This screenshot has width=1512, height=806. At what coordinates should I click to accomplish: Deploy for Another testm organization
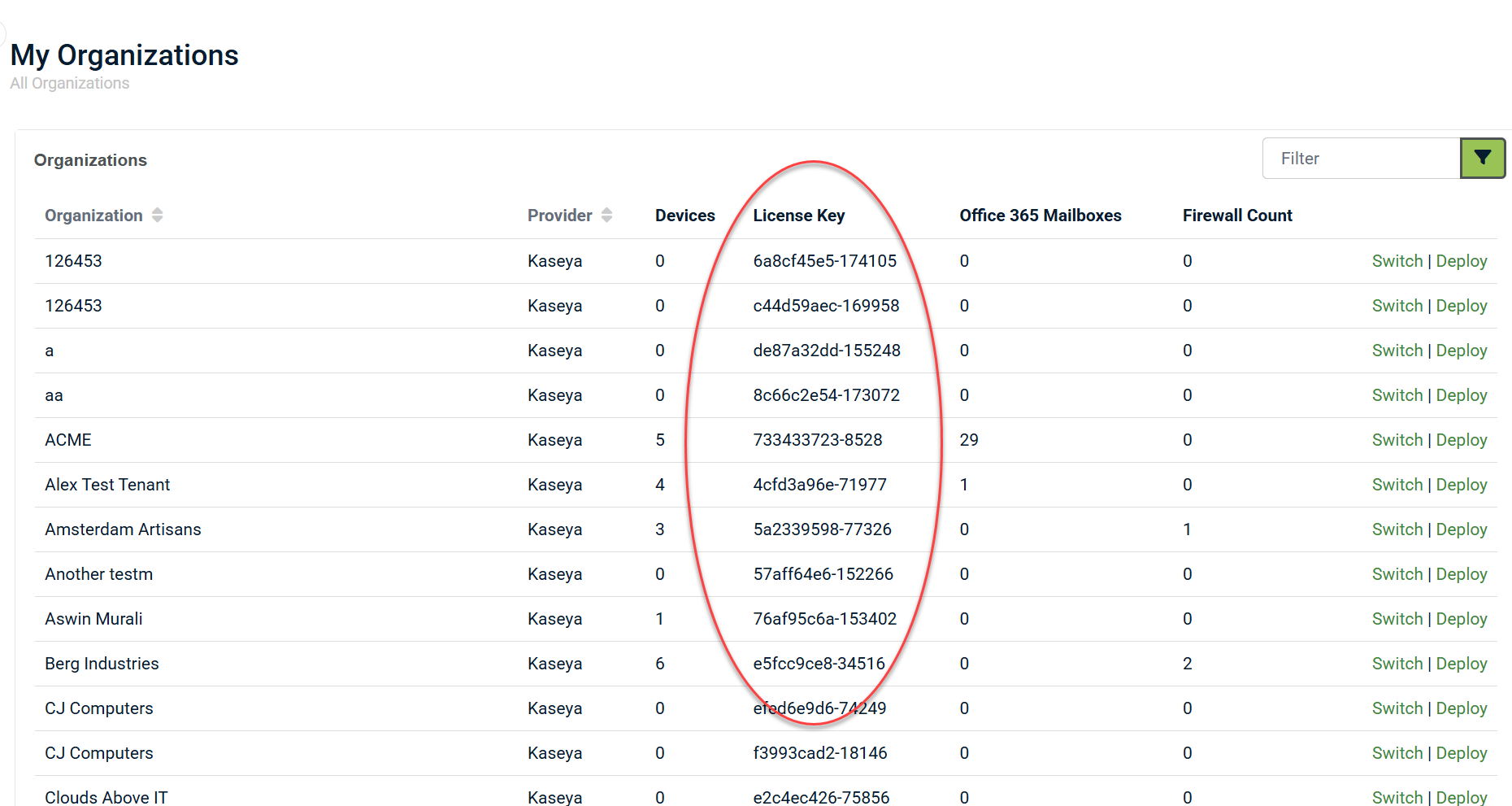[x=1461, y=574]
